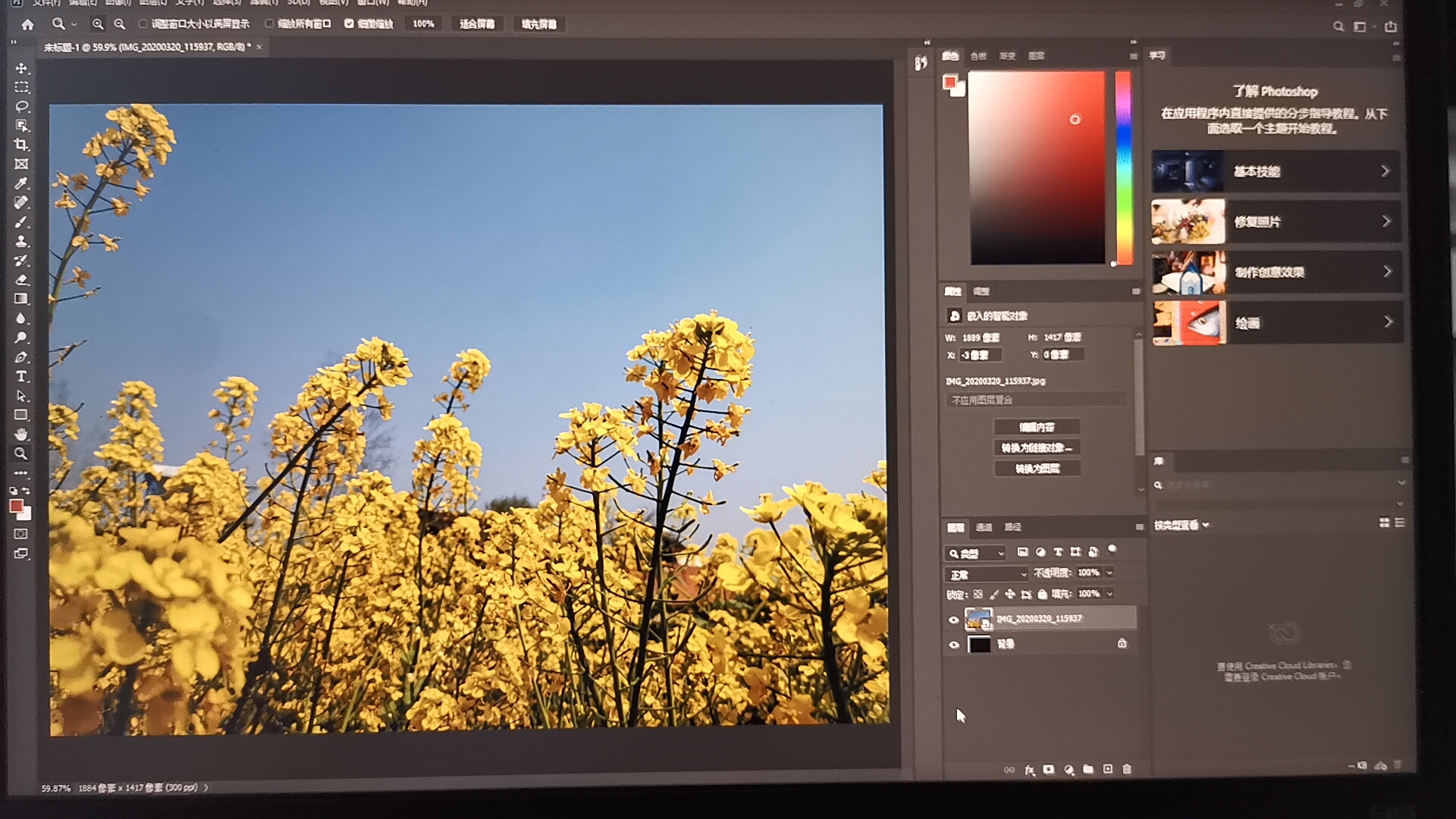Image resolution: width=1456 pixels, height=819 pixels.
Task: Open the blend mode 正常 dropdown
Action: point(986,574)
